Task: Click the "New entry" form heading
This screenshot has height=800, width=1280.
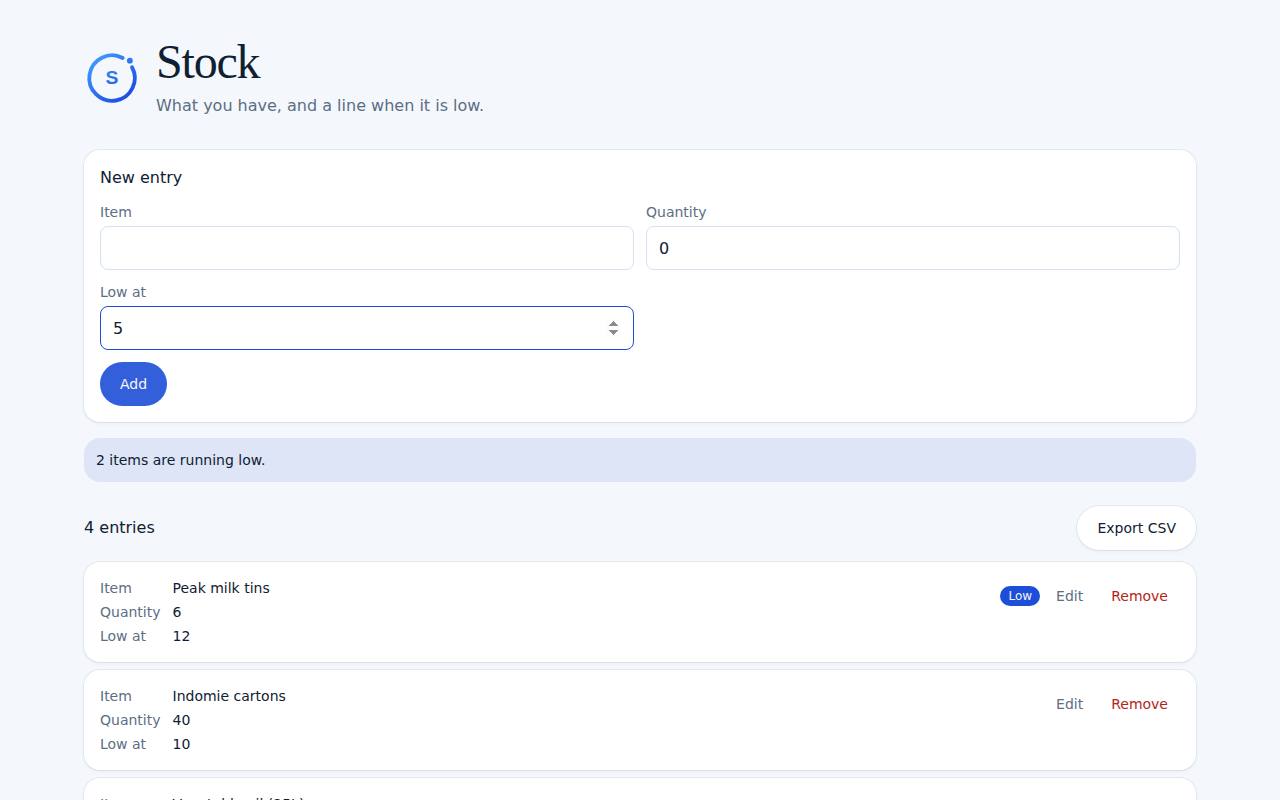Action: (x=141, y=178)
